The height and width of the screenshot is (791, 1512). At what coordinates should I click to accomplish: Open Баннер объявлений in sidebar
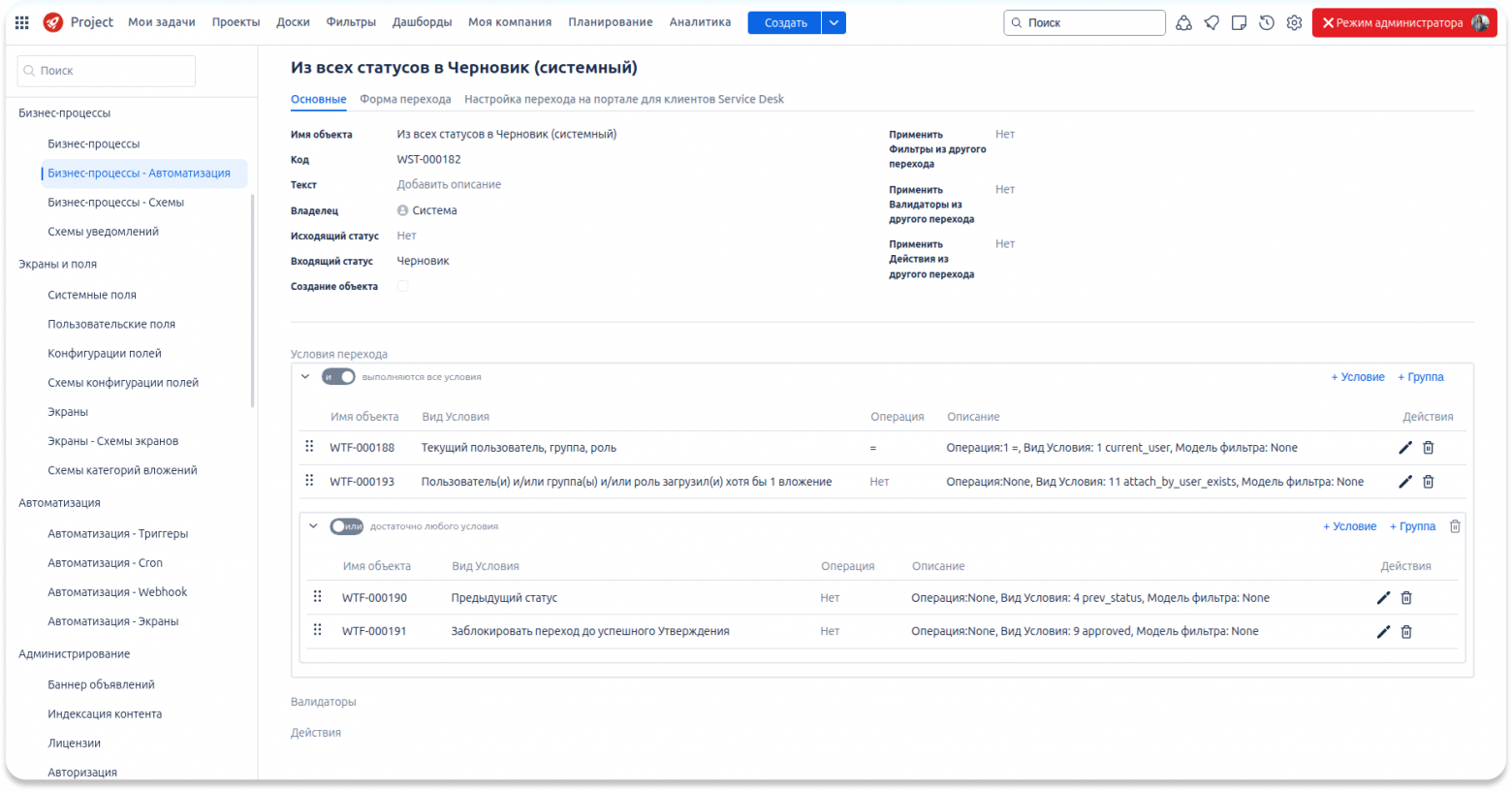pos(102,685)
